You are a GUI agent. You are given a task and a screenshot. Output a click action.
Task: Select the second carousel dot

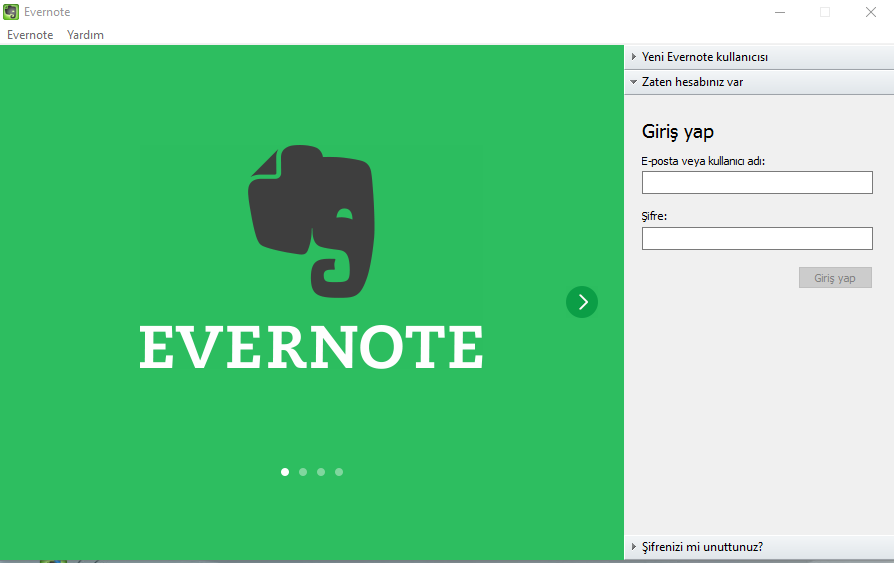(303, 472)
